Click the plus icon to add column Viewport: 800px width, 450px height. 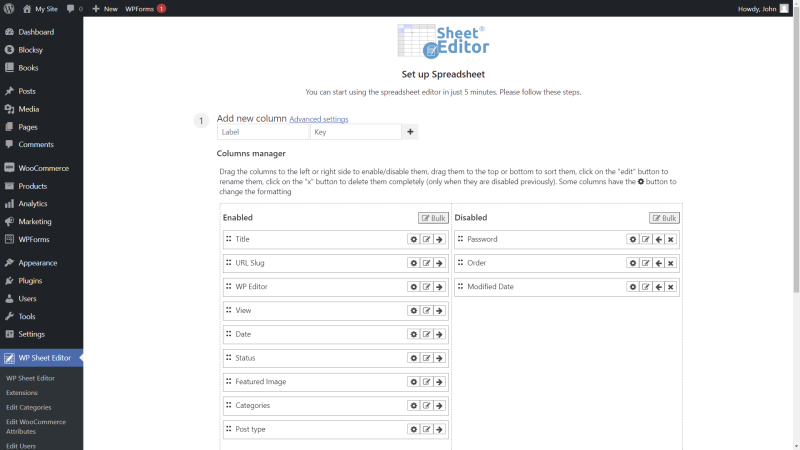pyautogui.click(x=410, y=132)
